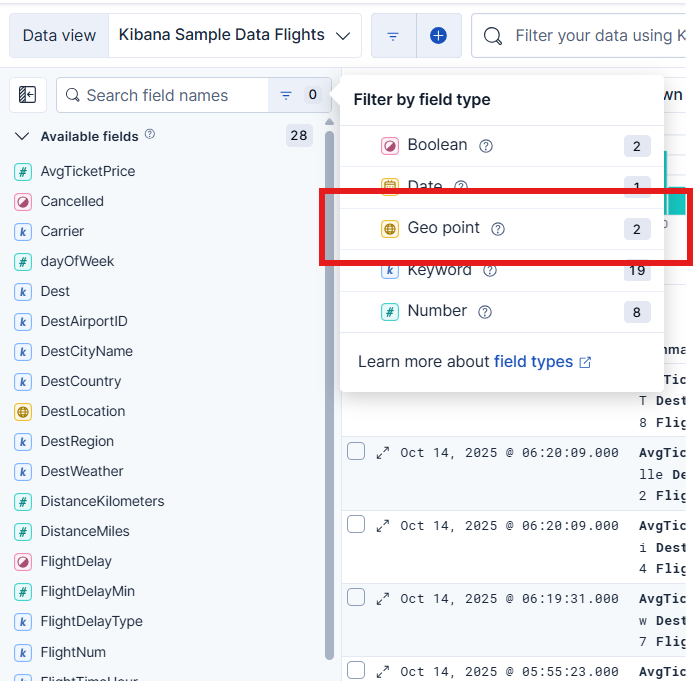This screenshot has height=681, width=694.
Task: Select the first document row checkbox
Action: [x=356, y=451]
